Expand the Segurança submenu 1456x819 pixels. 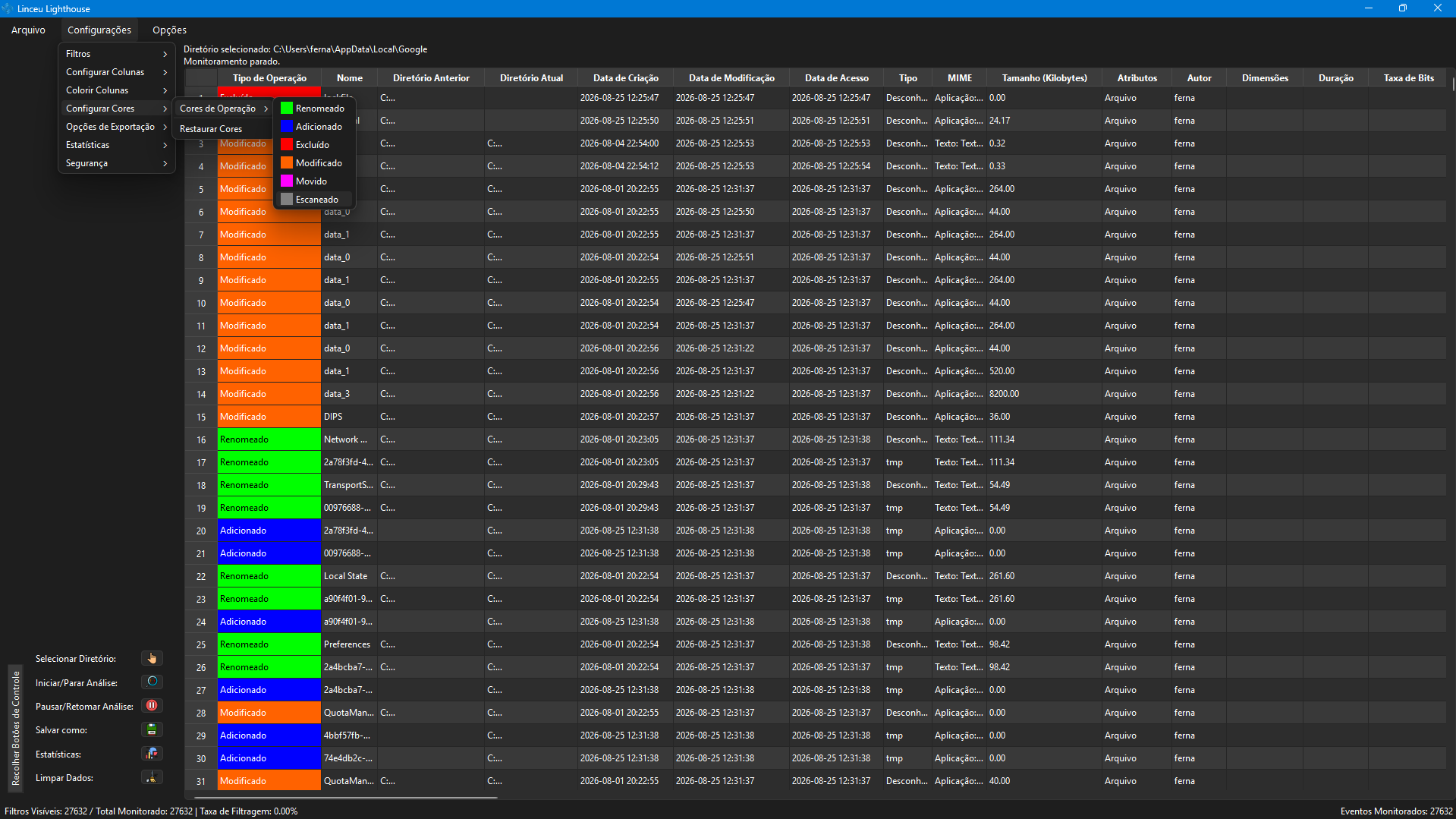(117, 163)
